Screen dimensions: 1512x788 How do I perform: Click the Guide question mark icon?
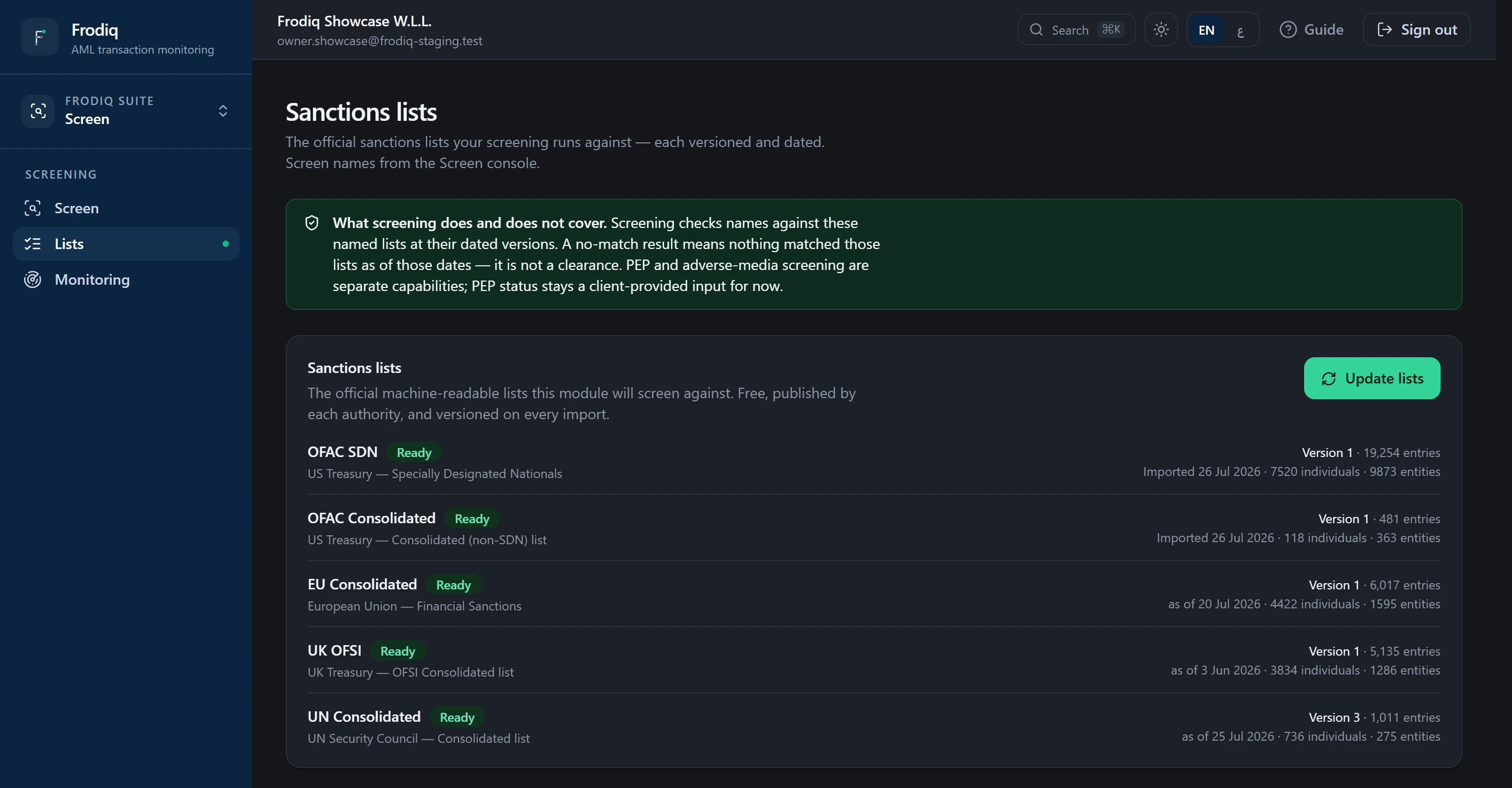point(1288,29)
